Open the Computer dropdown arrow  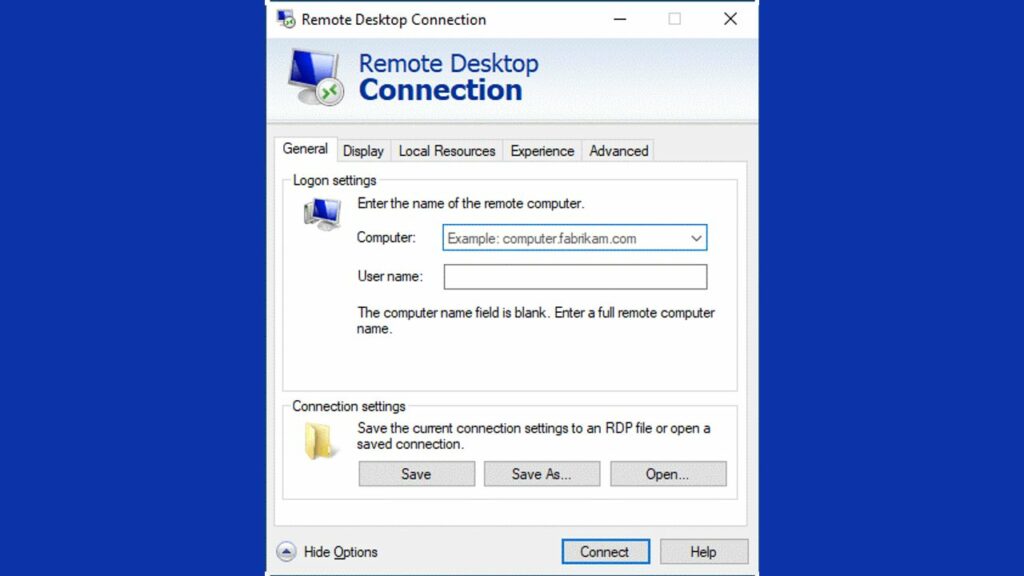click(x=696, y=238)
